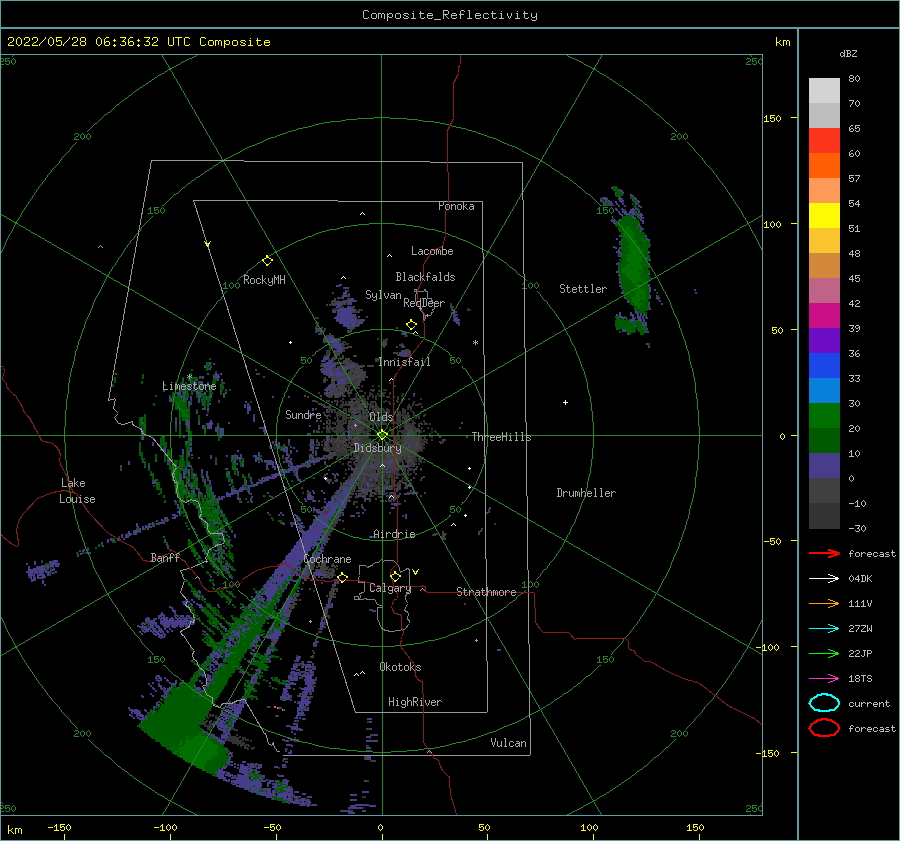Screen dimensions: 900x841
Task: Click the Strathmore town label
Action: (x=486, y=592)
